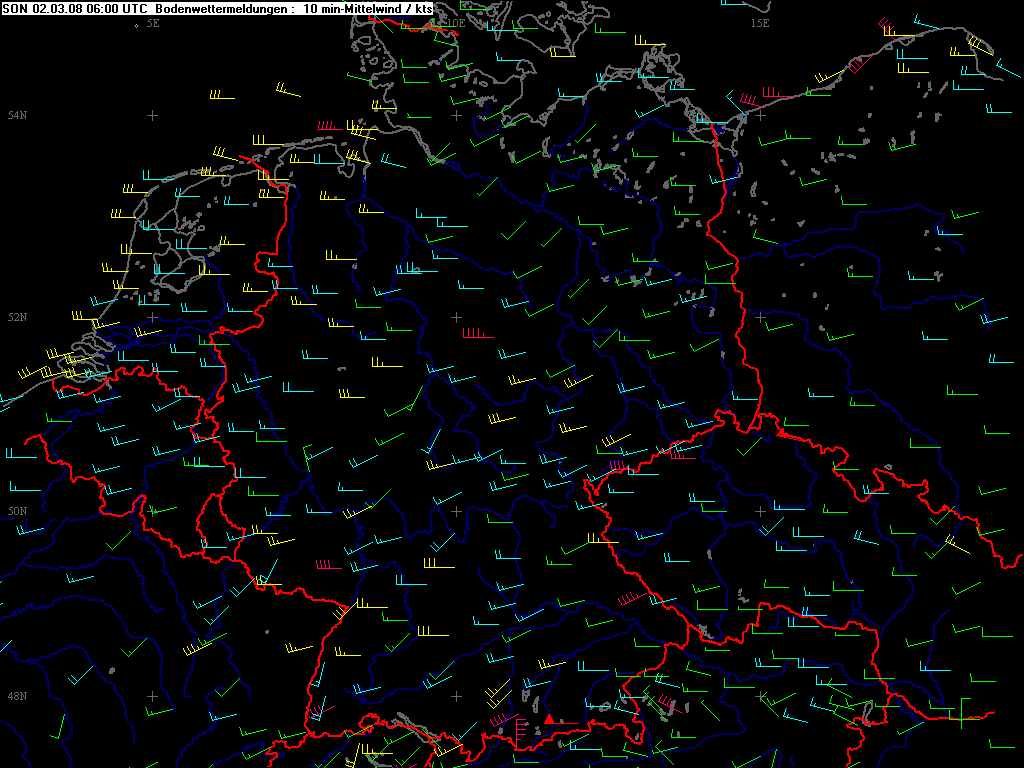This screenshot has width=1024, height=768.
Task: Click the grid cross at 52N 10E
Action: pyautogui.click(x=457, y=317)
